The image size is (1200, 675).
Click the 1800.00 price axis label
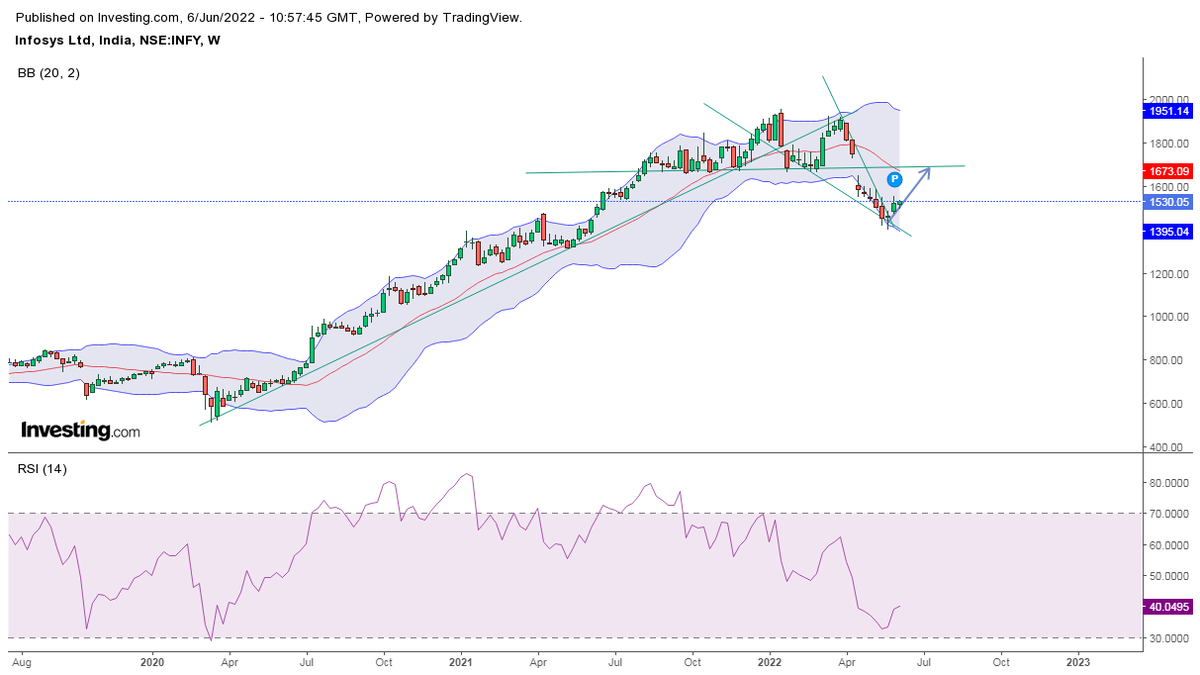tap(1168, 144)
